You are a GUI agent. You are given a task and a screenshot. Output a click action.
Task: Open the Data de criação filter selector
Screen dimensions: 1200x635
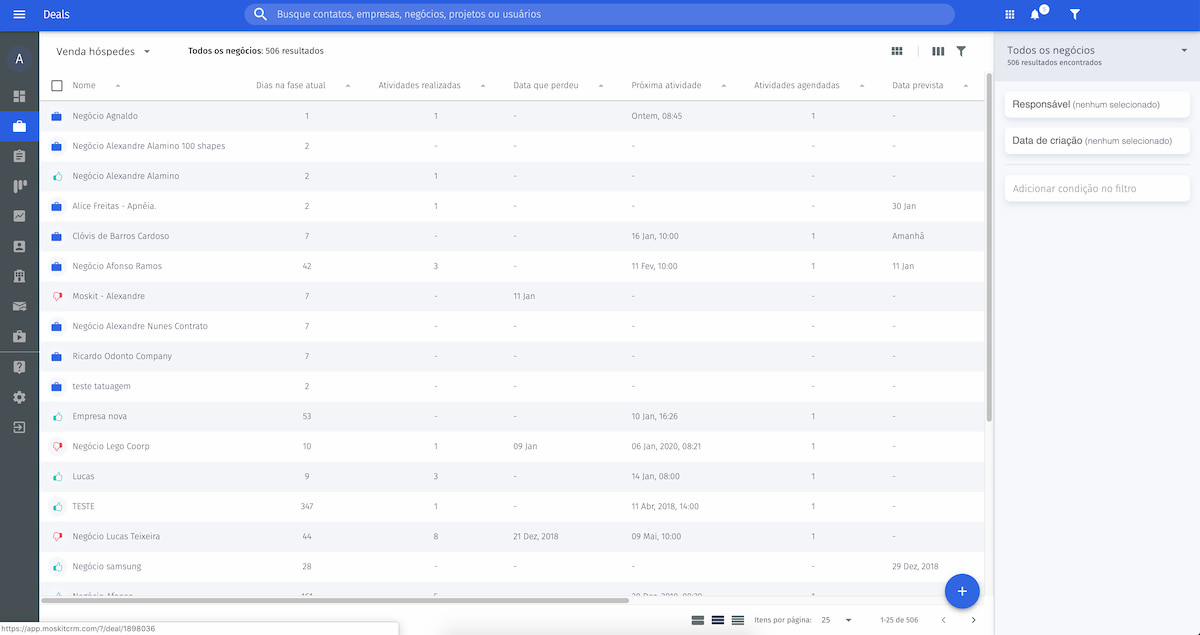pos(1097,141)
